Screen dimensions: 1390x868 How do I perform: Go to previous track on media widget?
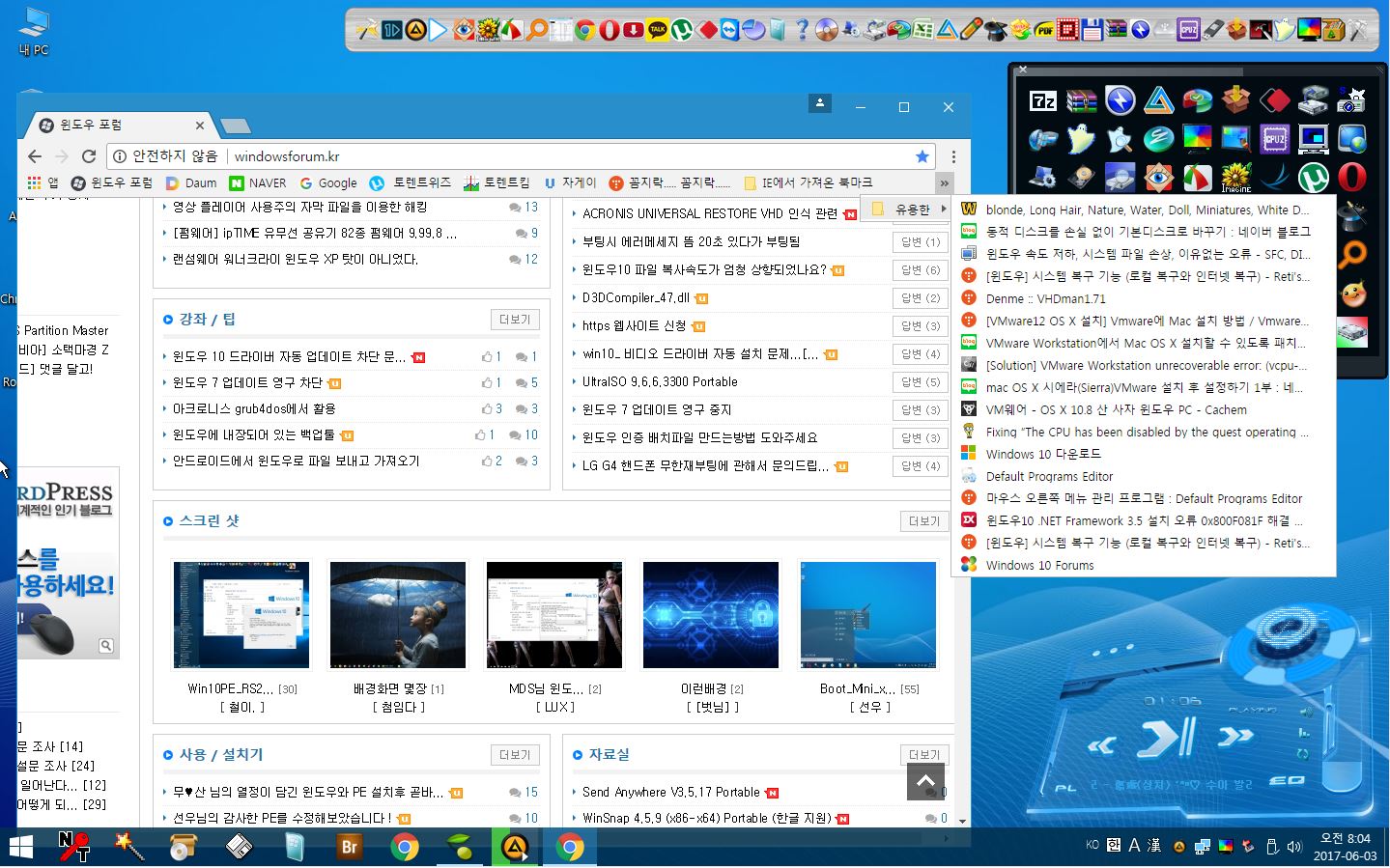pos(1102,745)
